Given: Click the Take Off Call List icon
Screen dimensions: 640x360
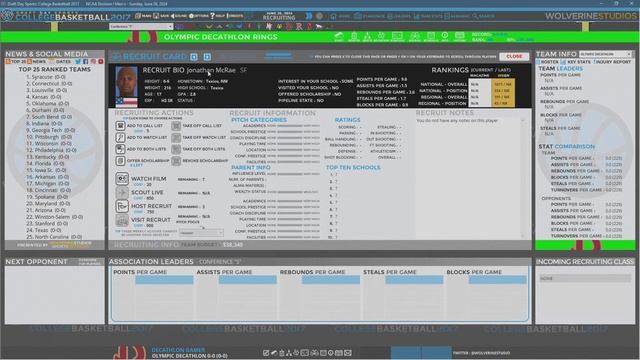Looking at the screenshot, I should pyautogui.click(x=176, y=126).
